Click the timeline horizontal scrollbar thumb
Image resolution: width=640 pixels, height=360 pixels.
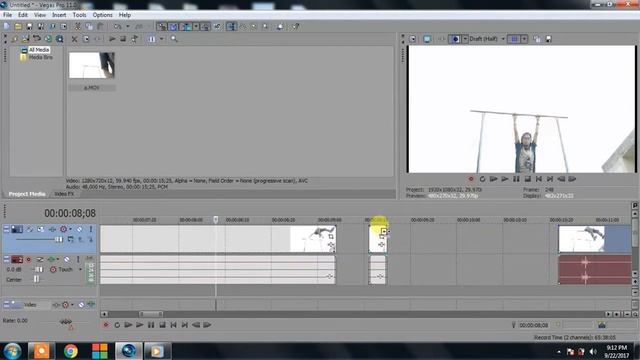[x=151, y=314]
